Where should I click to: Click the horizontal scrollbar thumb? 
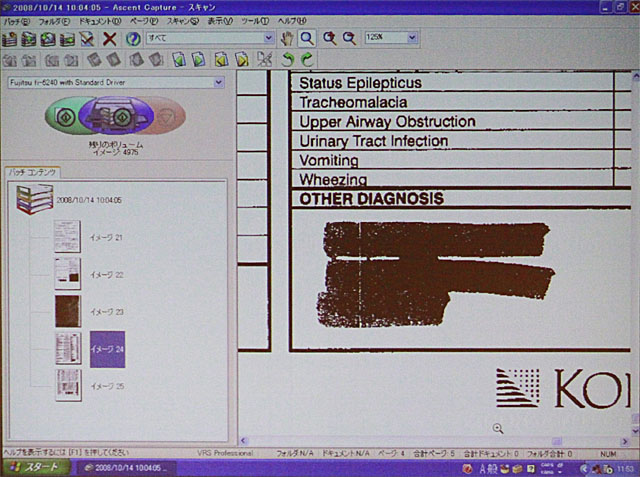(557, 441)
